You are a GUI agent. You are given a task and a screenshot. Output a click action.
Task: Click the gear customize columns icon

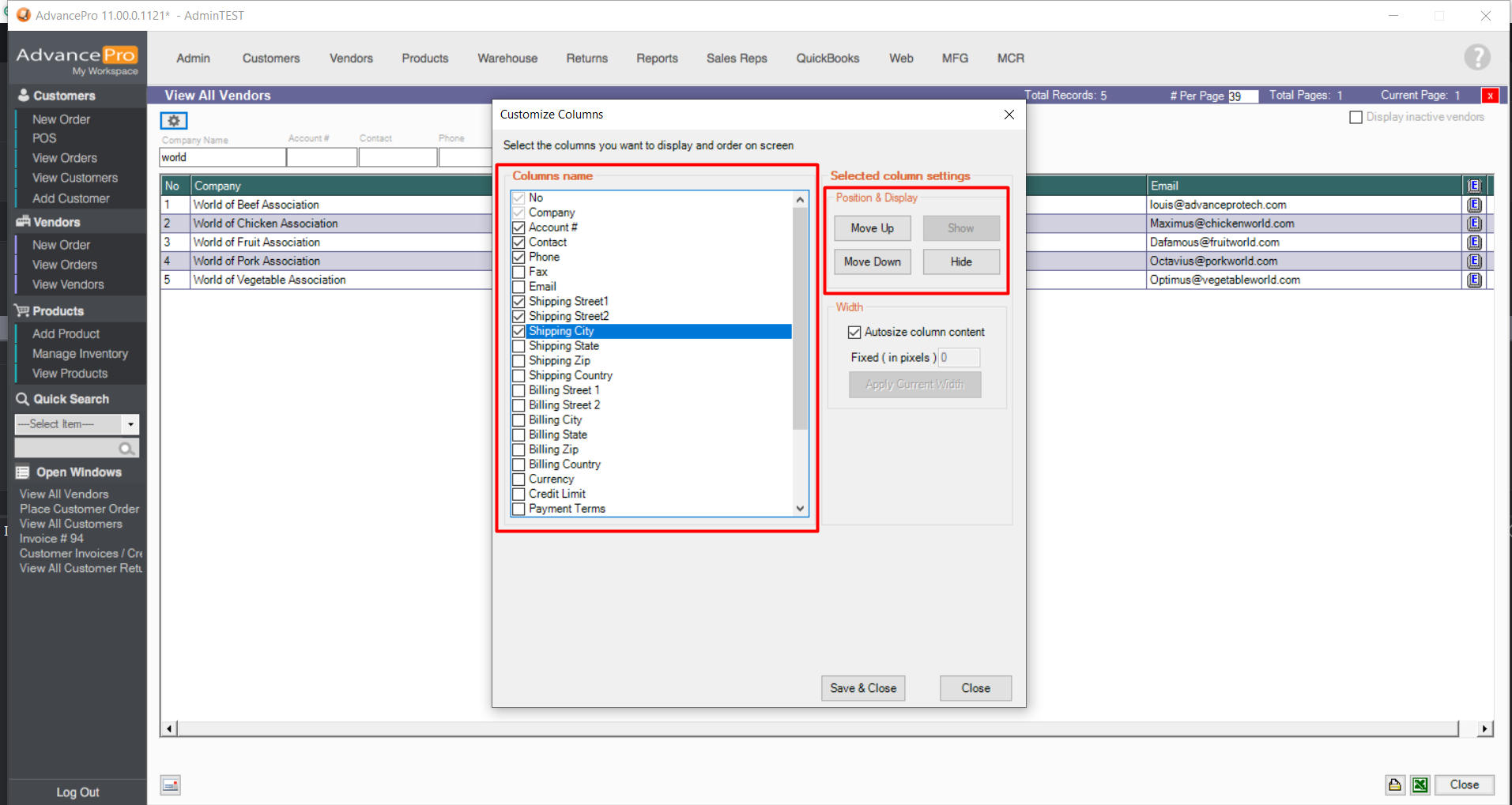coord(173,121)
